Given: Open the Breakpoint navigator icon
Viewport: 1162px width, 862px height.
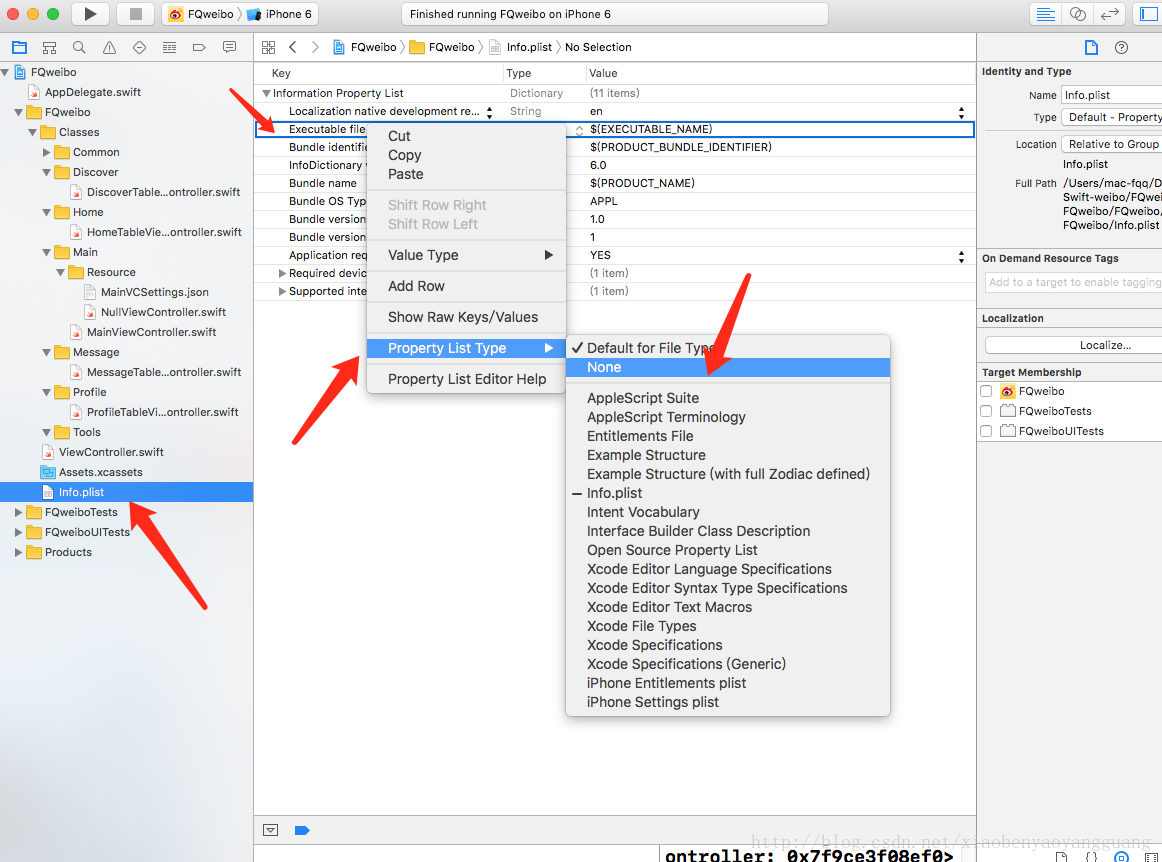Looking at the screenshot, I should tap(199, 47).
